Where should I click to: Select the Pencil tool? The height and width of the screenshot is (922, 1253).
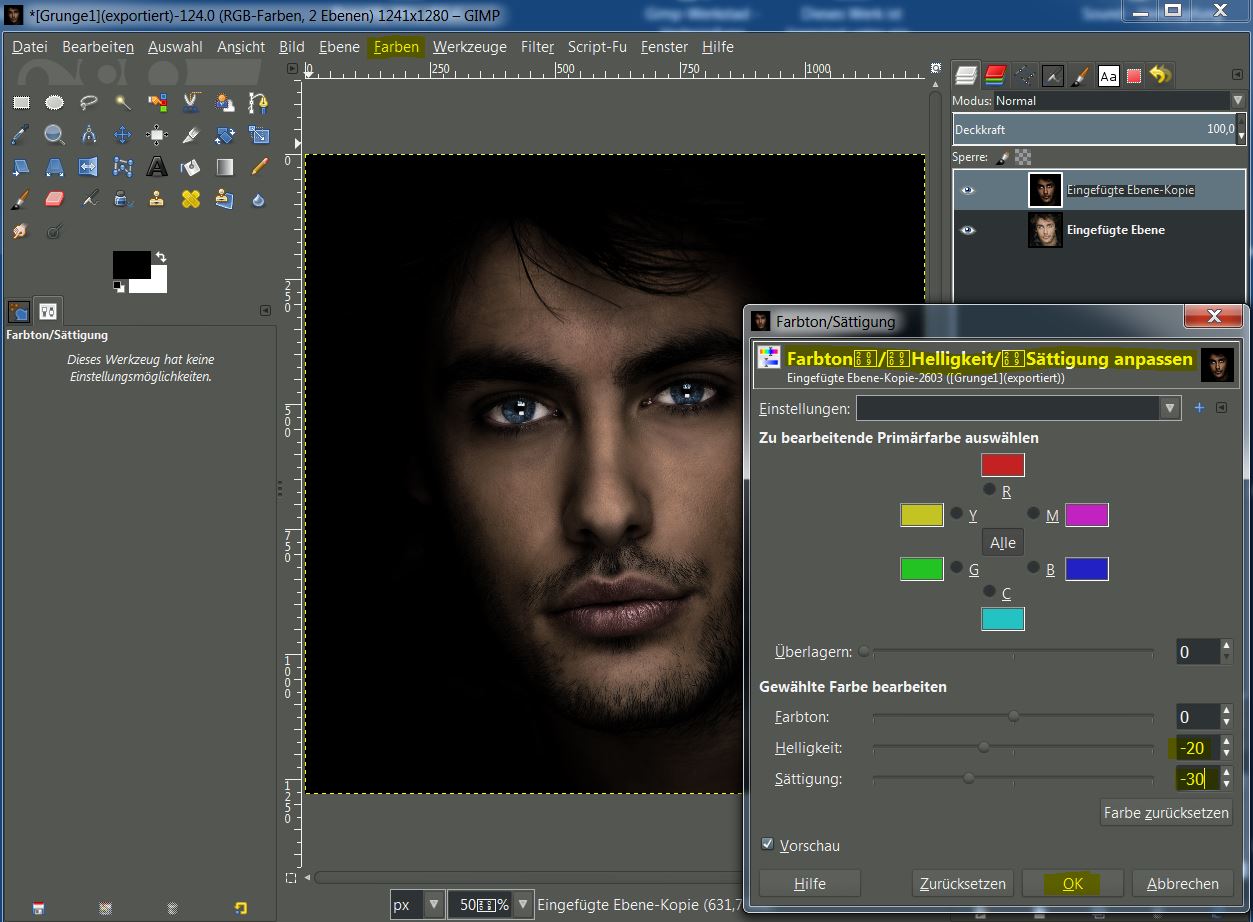coord(259,167)
